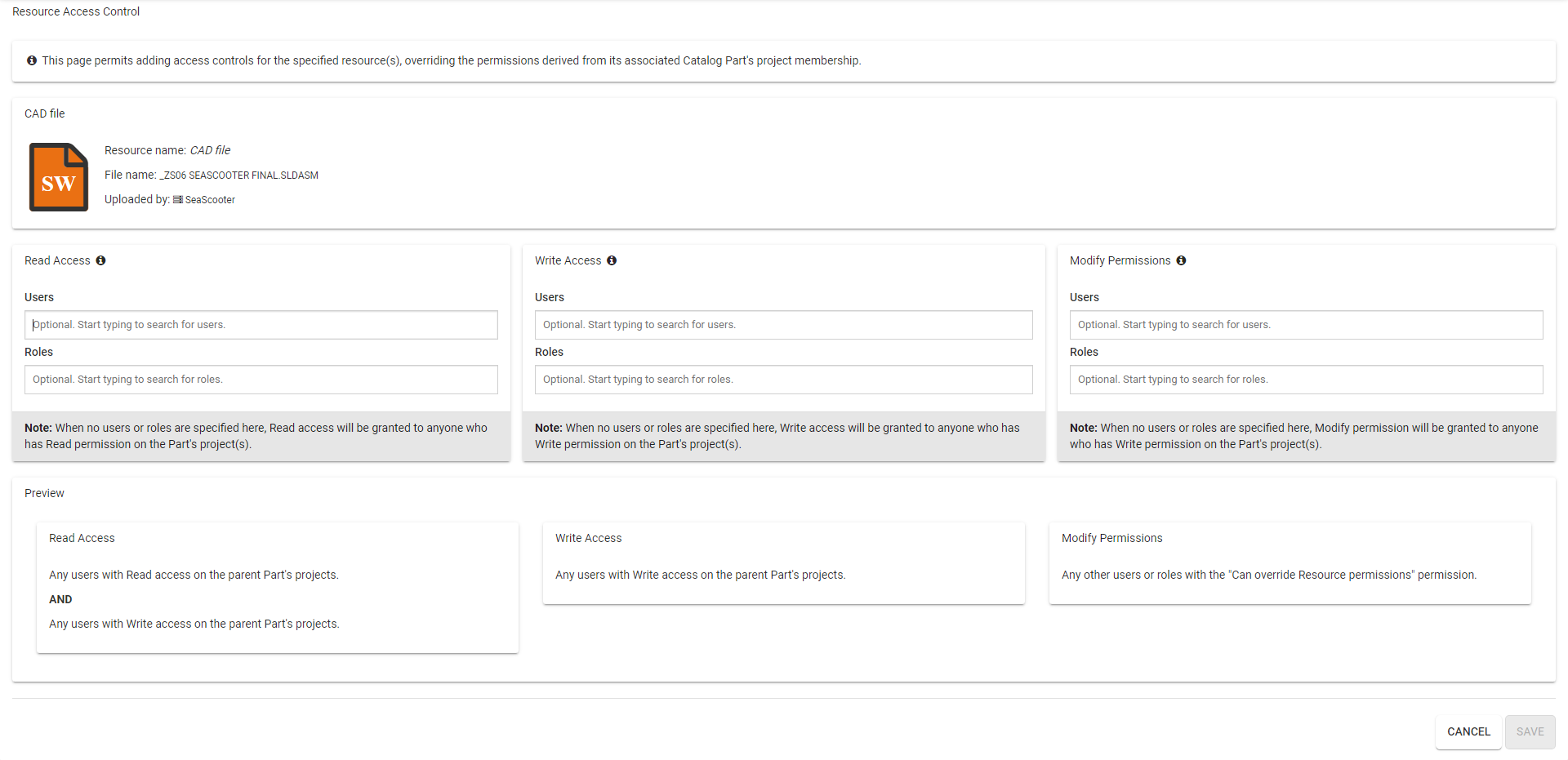Click the _ZS06 SEASCOOTER FINAL.SLDASM file name
Viewport: 1568px width, 760px height.
click(239, 176)
